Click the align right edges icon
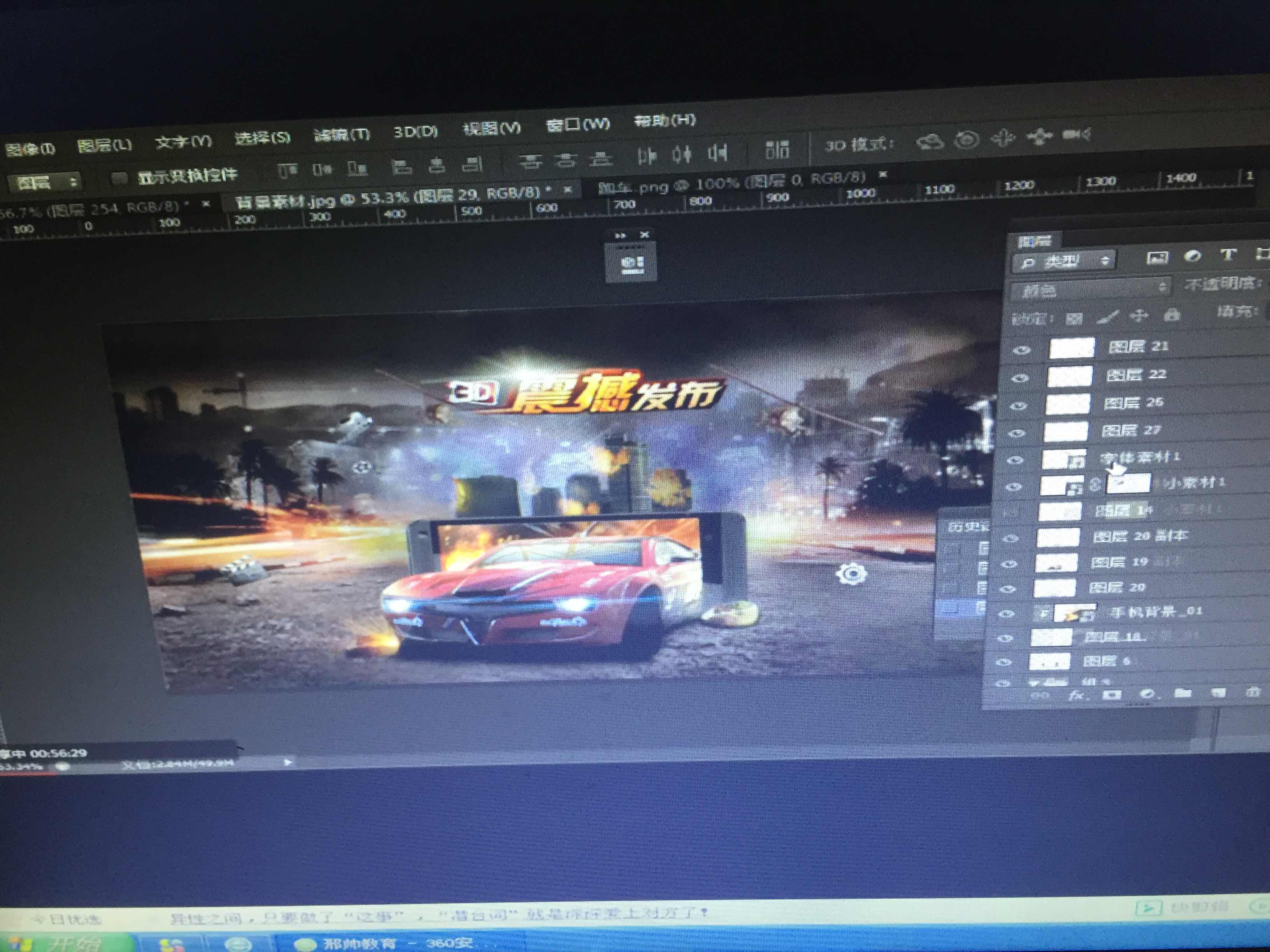 [x=472, y=164]
